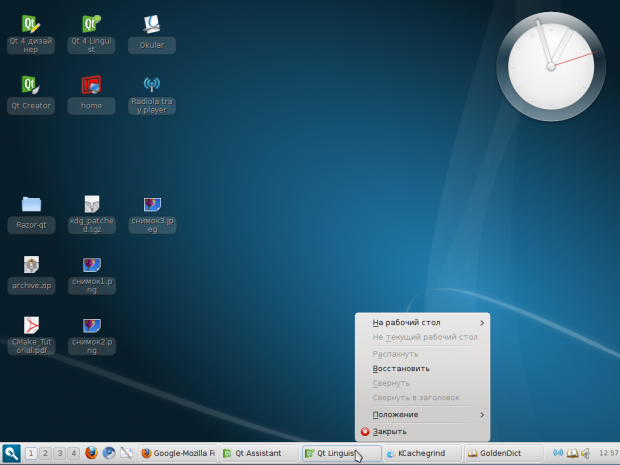Click the GoldenDict book tray icon
The width and height of the screenshot is (620, 465).
pyautogui.click(x=572, y=453)
